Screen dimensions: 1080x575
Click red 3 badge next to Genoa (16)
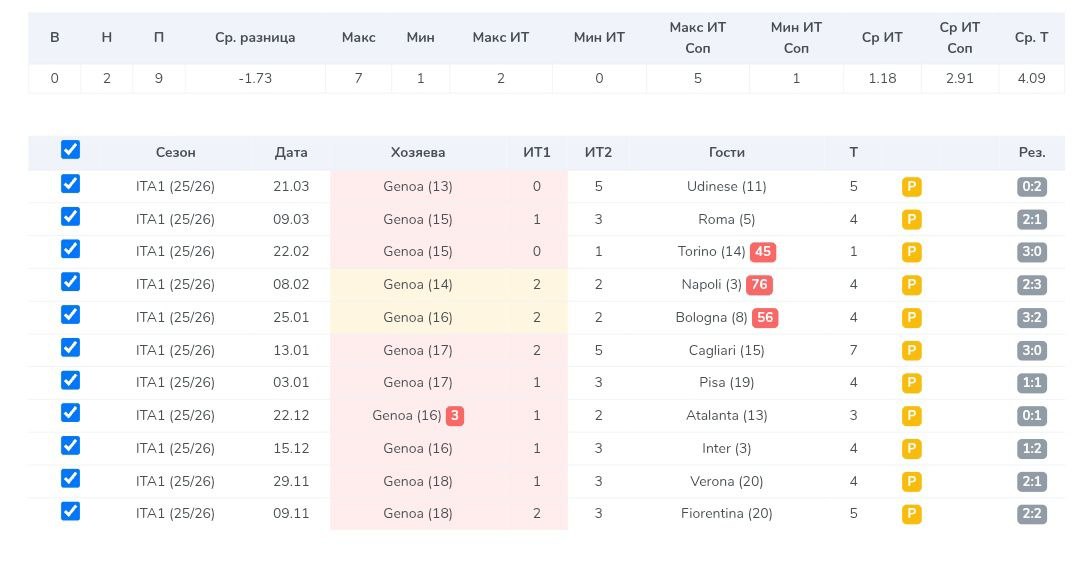pos(455,415)
